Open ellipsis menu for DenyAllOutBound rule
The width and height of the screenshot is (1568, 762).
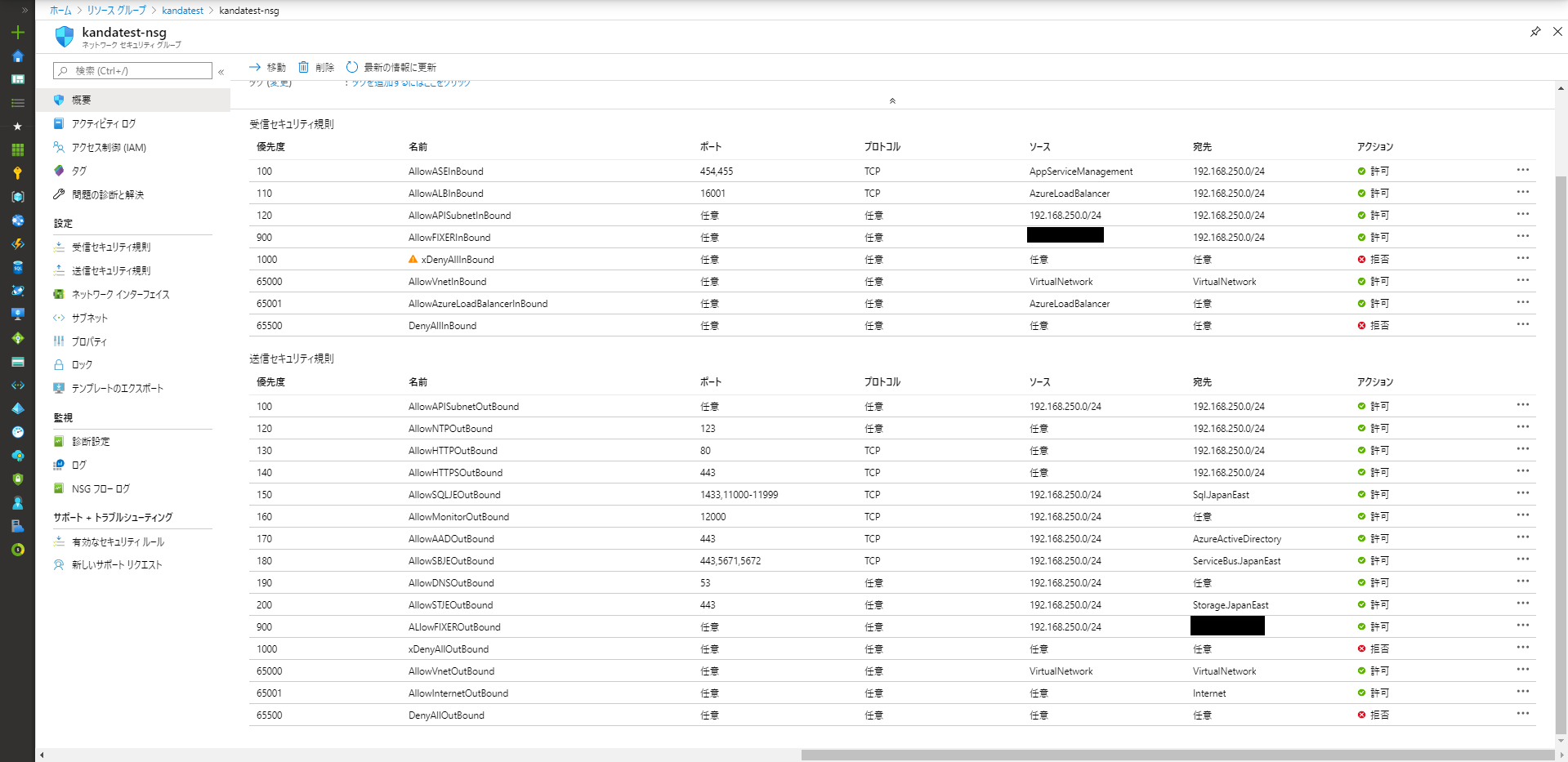[x=1522, y=714]
